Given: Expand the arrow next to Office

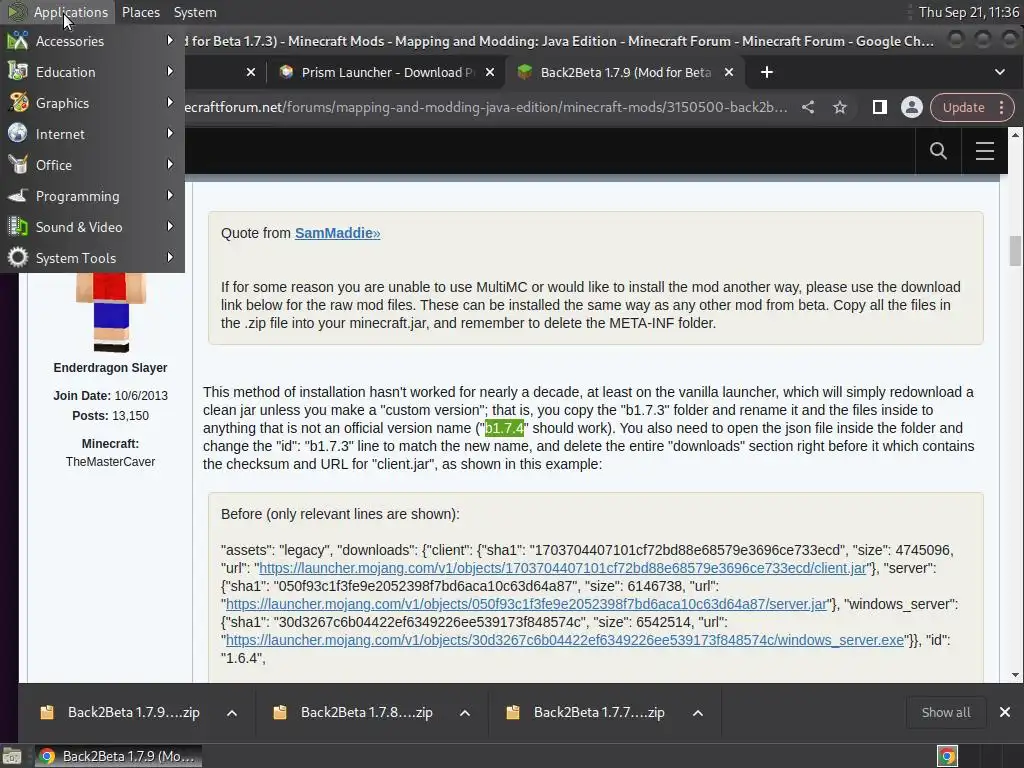Looking at the screenshot, I should pyautogui.click(x=170, y=165).
